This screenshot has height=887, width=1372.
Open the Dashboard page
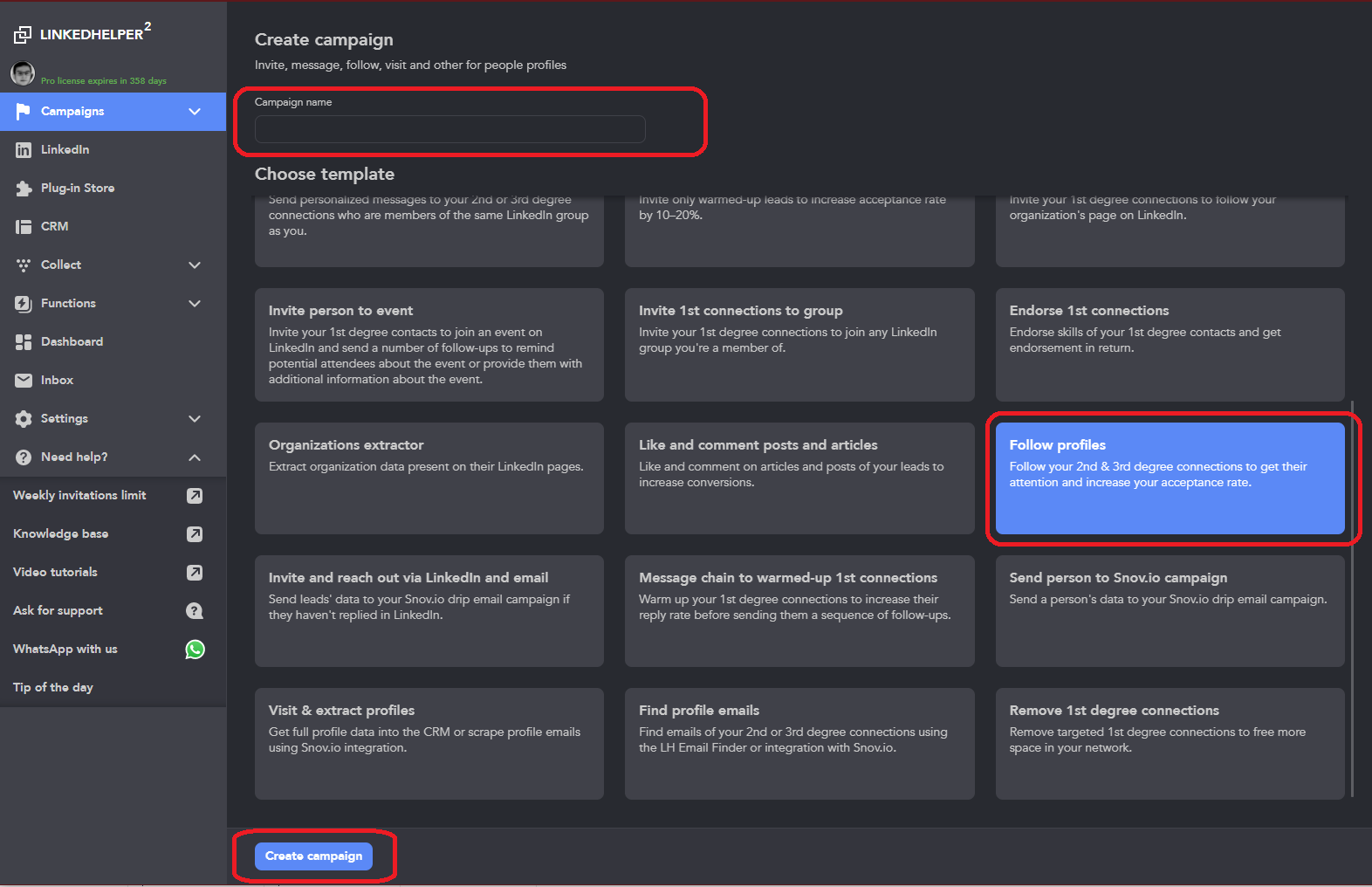pyautogui.click(x=113, y=342)
